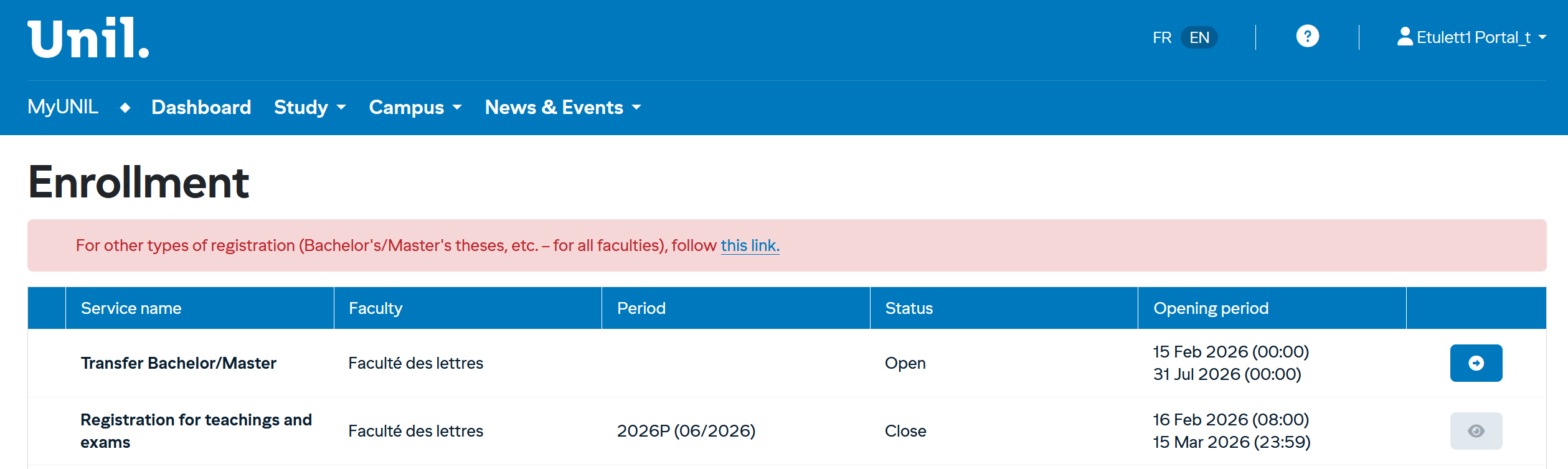
Task: Click the Service name column header
Action: tap(131, 308)
